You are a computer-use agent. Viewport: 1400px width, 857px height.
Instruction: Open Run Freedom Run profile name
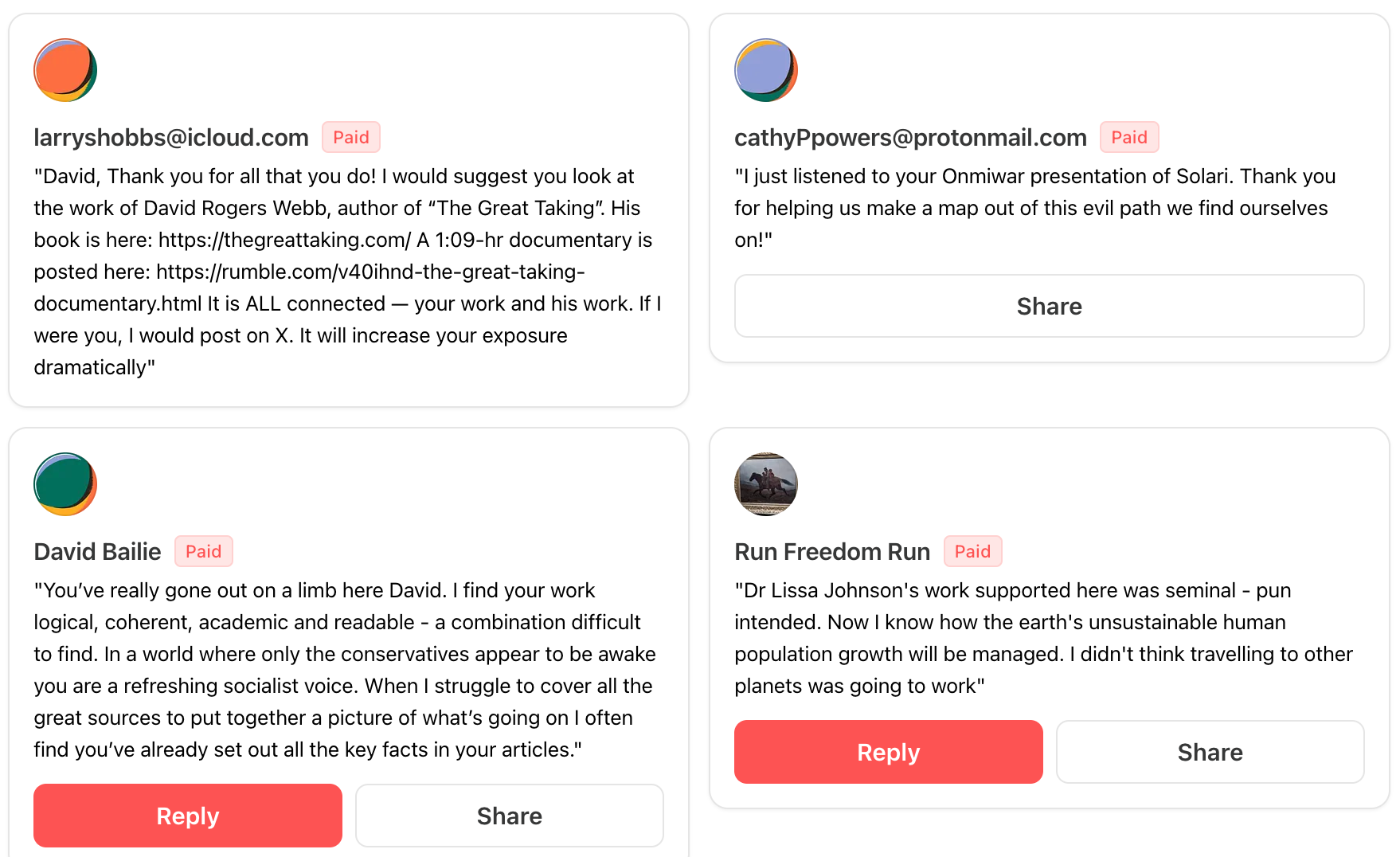pyautogui.click(x=832, y=552)
